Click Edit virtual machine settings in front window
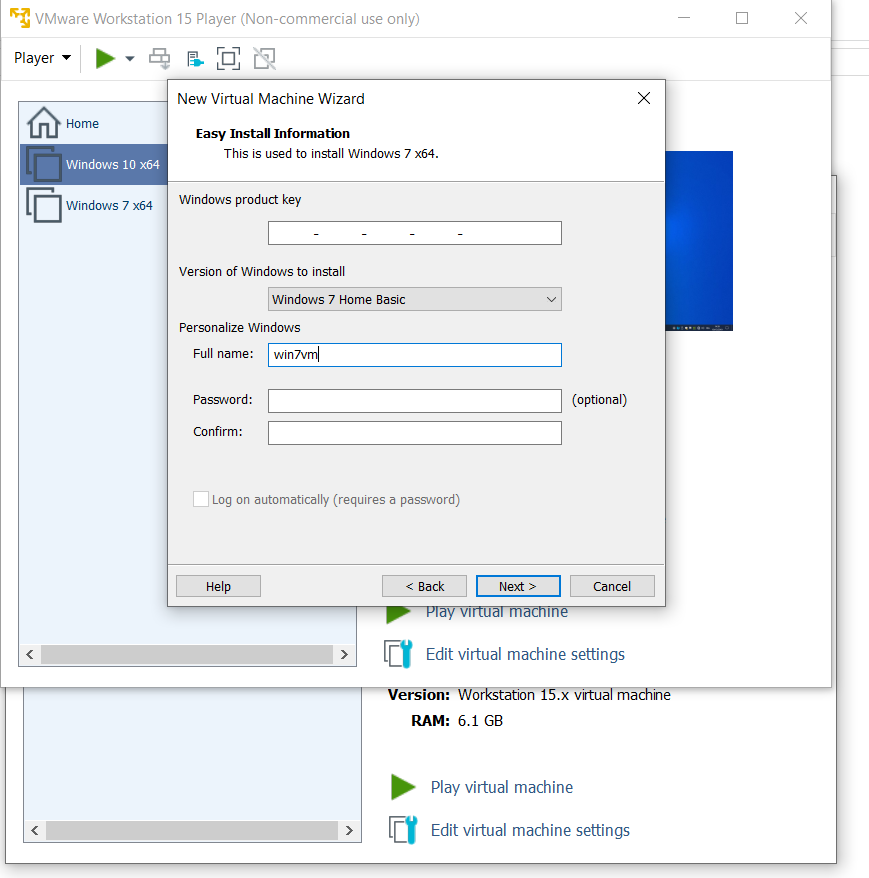Viewport: 869px width, 878px height. pos(525,654)
